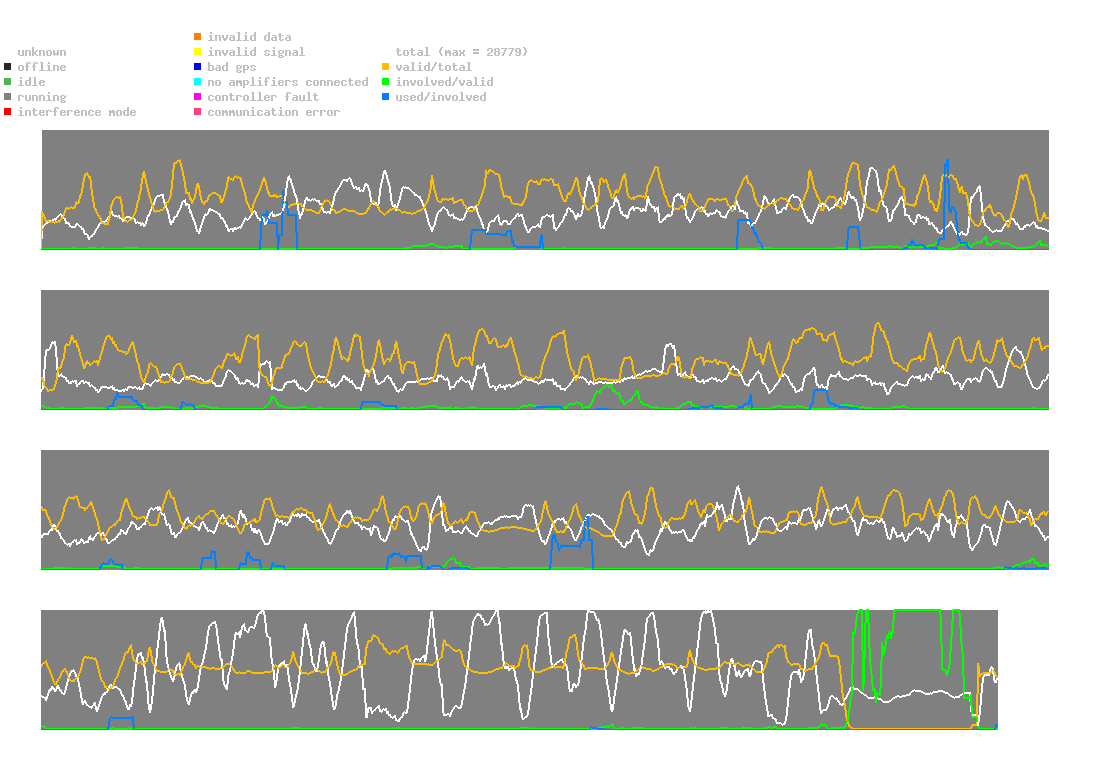This screenshot has width=1095, height=764.
Task: Click the yellow invalid signal swatch
Action: pyautogui.click(x=198, y=52)
